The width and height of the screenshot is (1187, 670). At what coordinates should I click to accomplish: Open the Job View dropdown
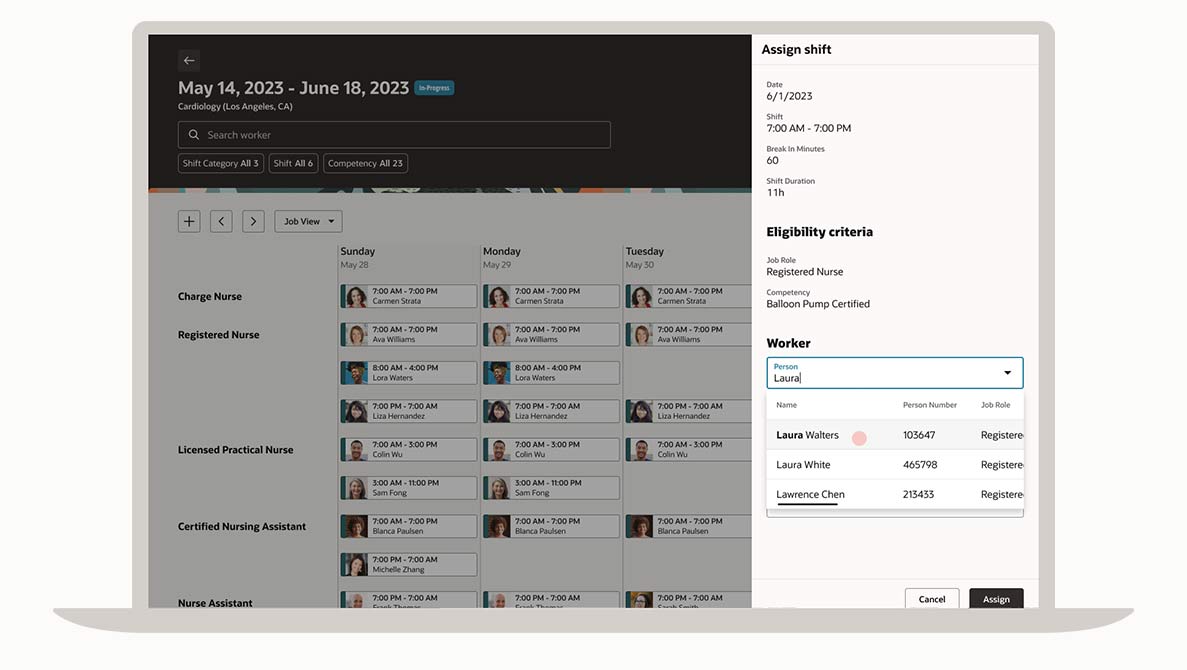pyautogui.click(x=308, y=222)
